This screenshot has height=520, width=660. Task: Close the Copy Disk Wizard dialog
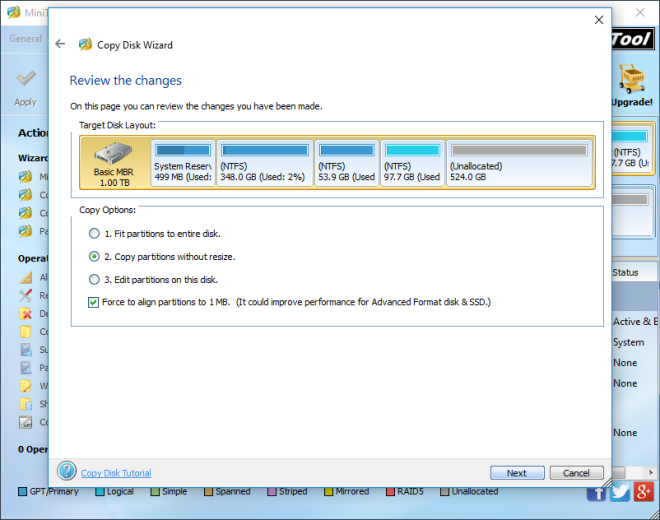598,19
